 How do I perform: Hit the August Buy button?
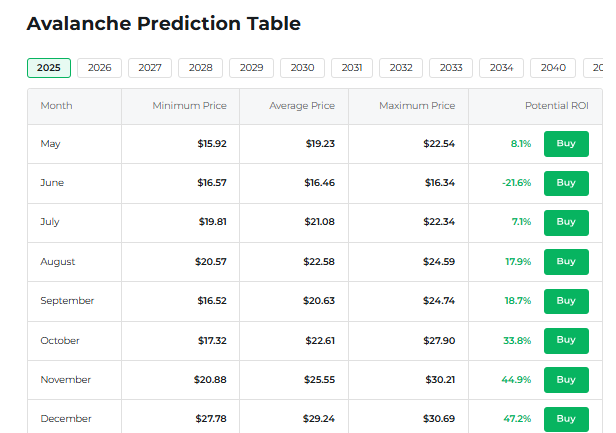[x=566, y=262]
